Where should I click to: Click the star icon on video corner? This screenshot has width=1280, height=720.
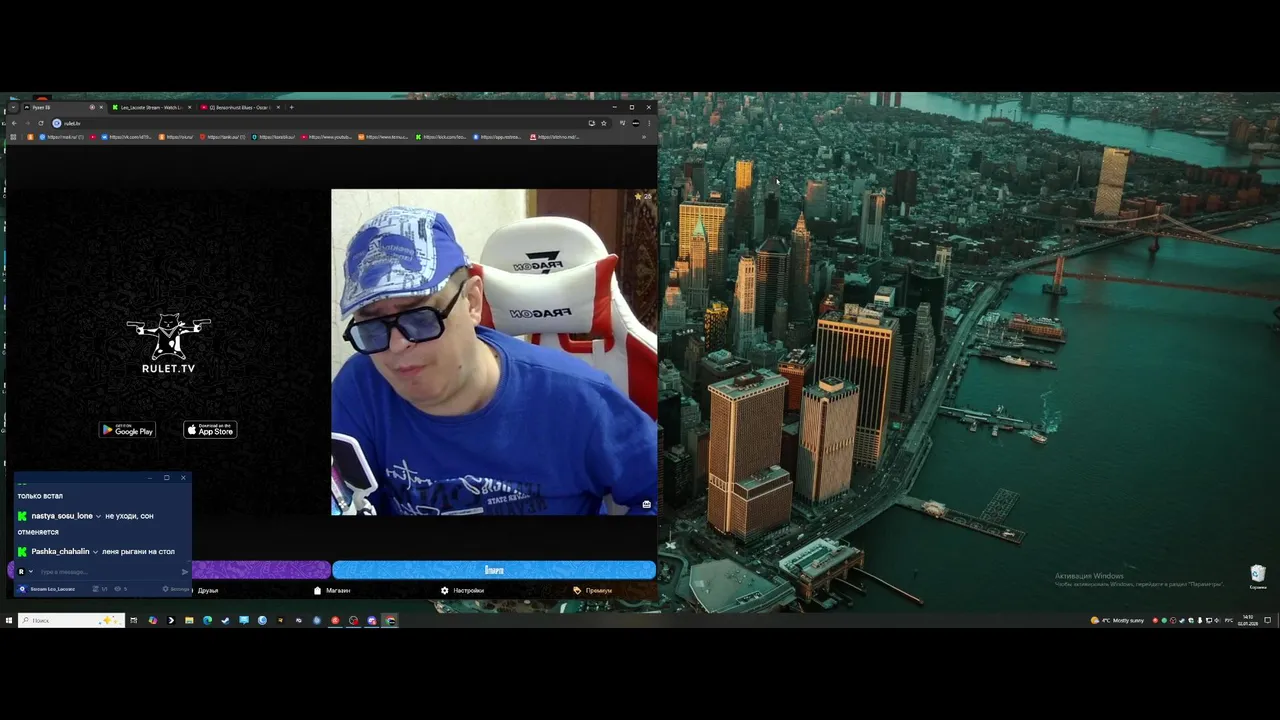[x=638, y=197]
